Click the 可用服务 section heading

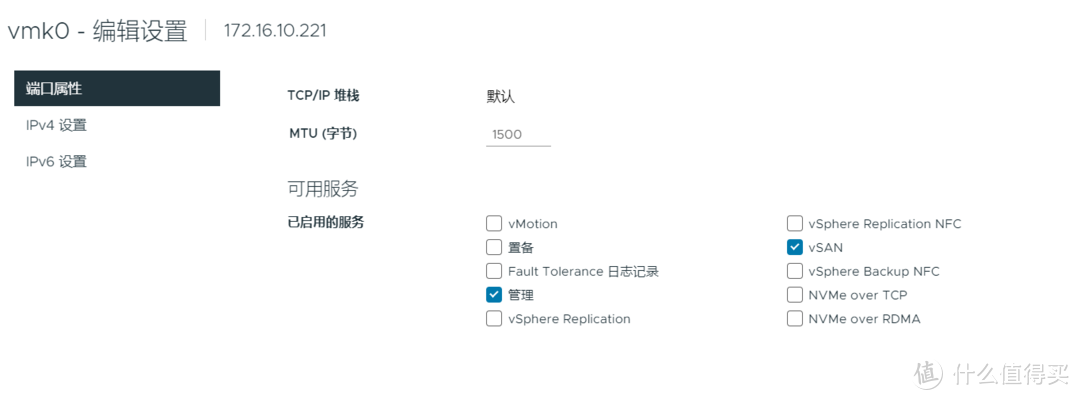pos(323,188)
